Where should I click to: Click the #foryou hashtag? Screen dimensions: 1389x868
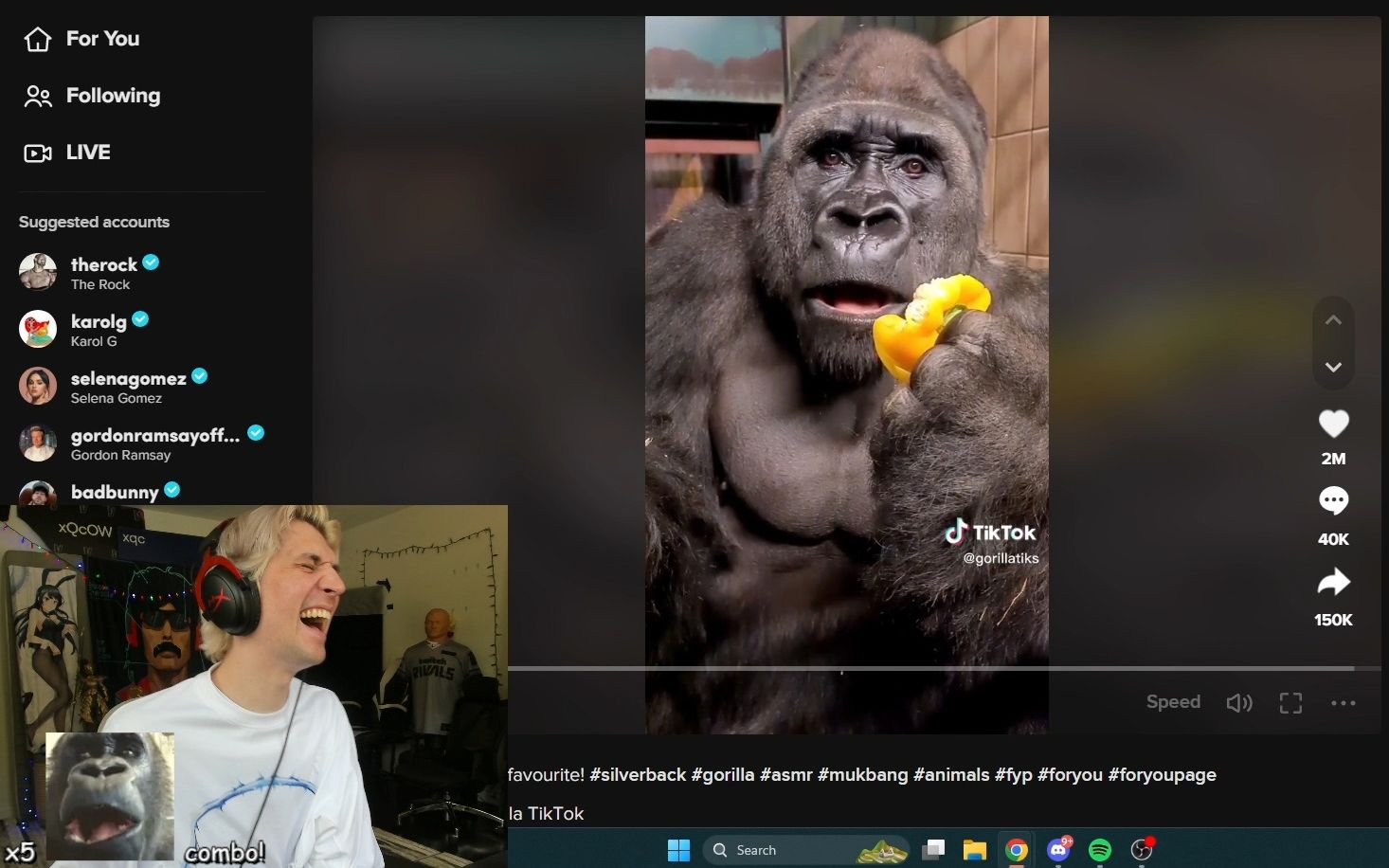coord(1071,775)
